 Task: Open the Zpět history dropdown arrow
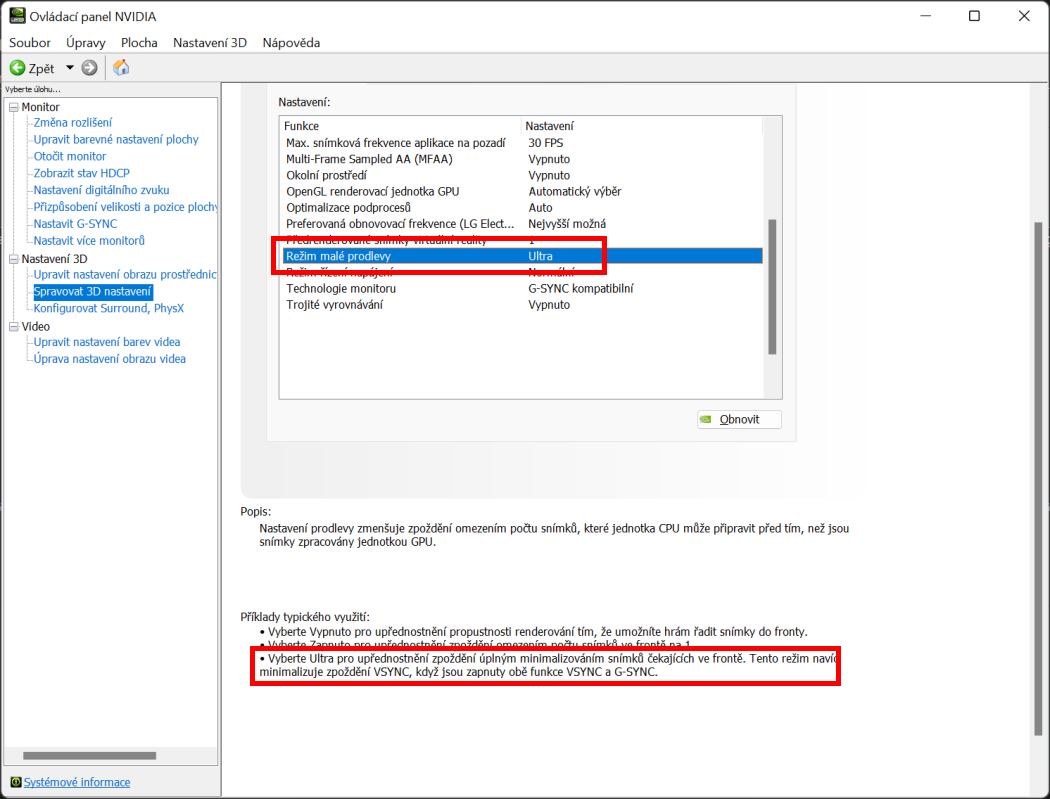(x=70, y=68)
